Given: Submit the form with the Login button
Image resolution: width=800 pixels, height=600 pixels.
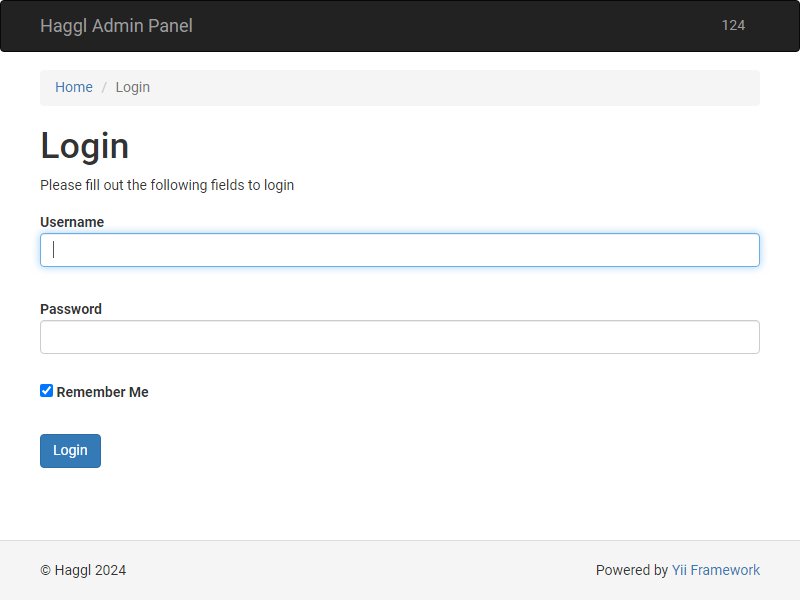Looking at the screenshot, I should point(70,451).
